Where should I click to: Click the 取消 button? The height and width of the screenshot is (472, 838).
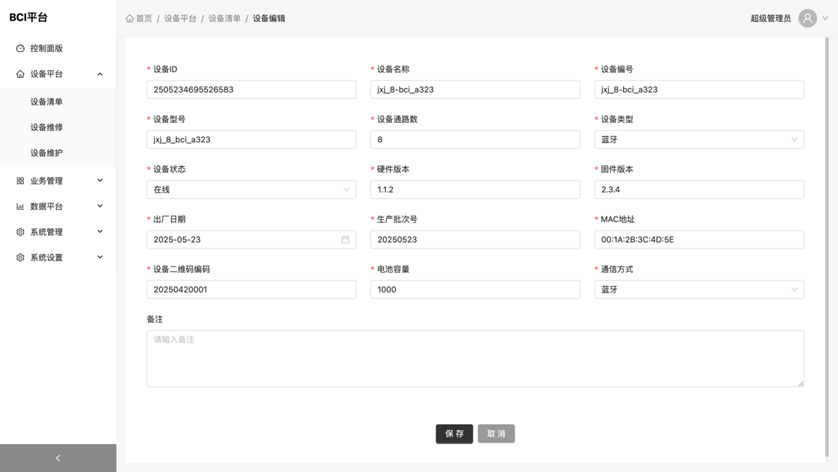pos(496,434)
